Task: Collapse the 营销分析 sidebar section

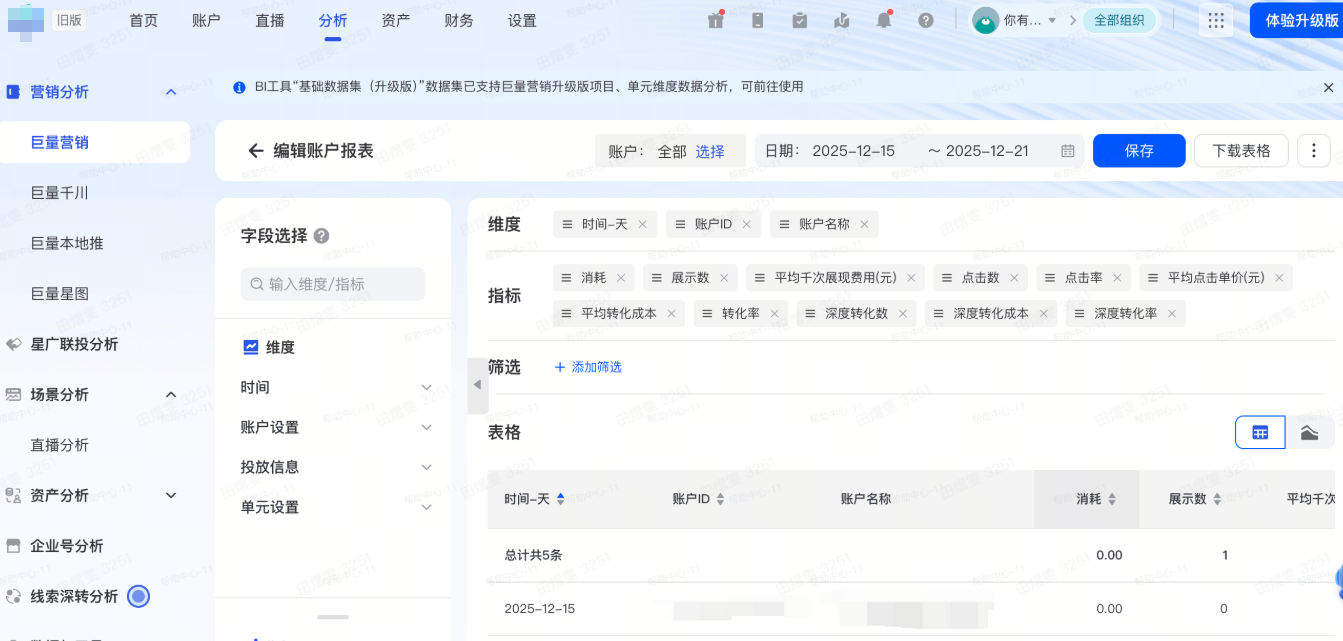Action: tap(171, 92)
